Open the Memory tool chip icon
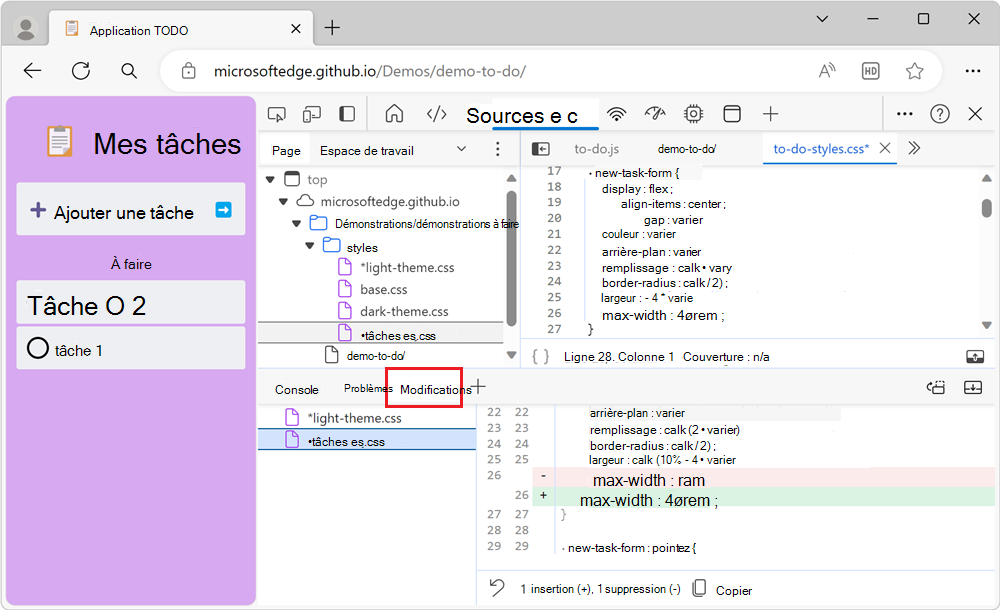Viewport: 1000px width, 610px height. 693,114
